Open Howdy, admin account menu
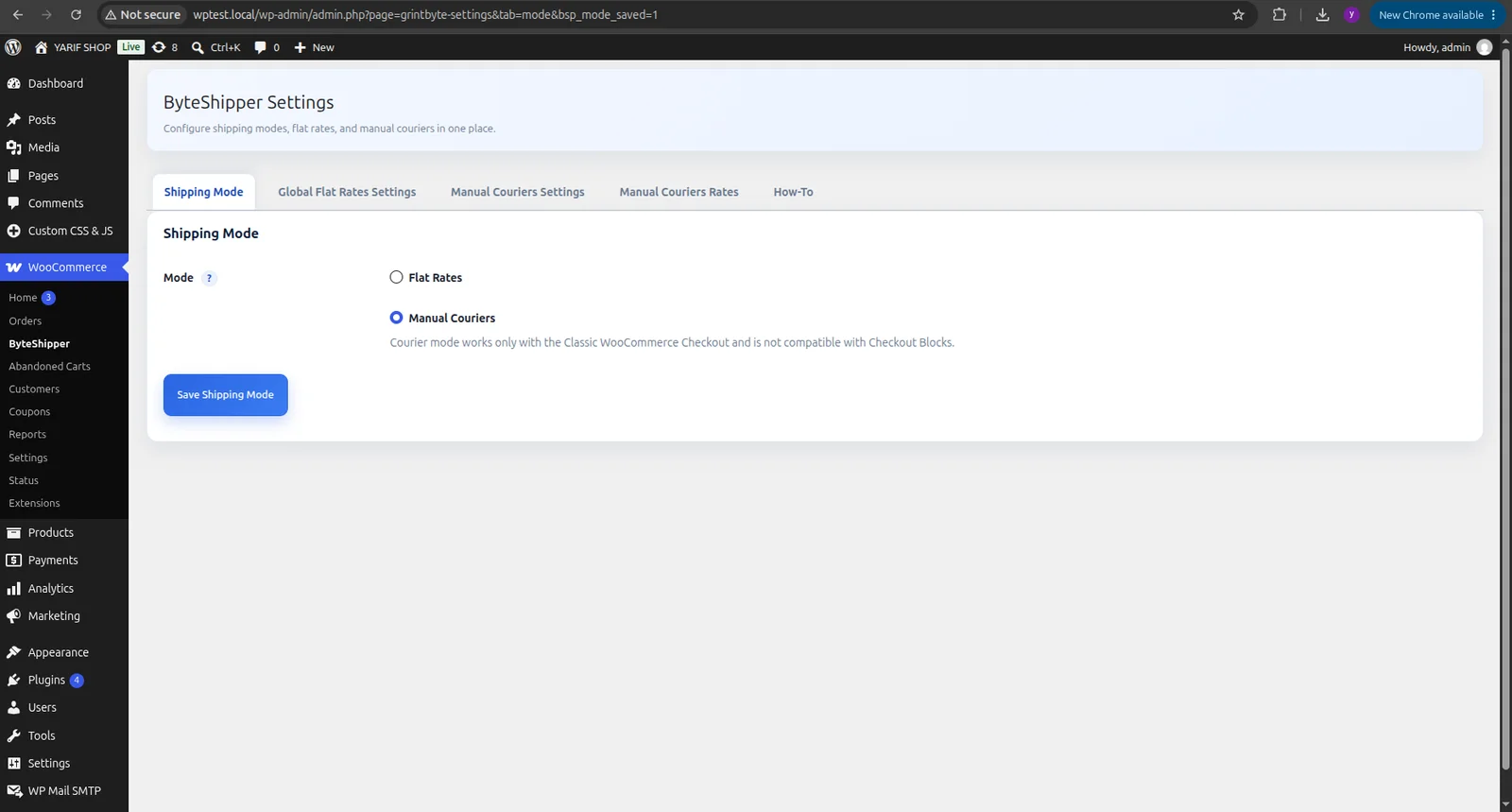Image resolution: width=1512 pixels, height=812 pixels. pos(1447,47)
